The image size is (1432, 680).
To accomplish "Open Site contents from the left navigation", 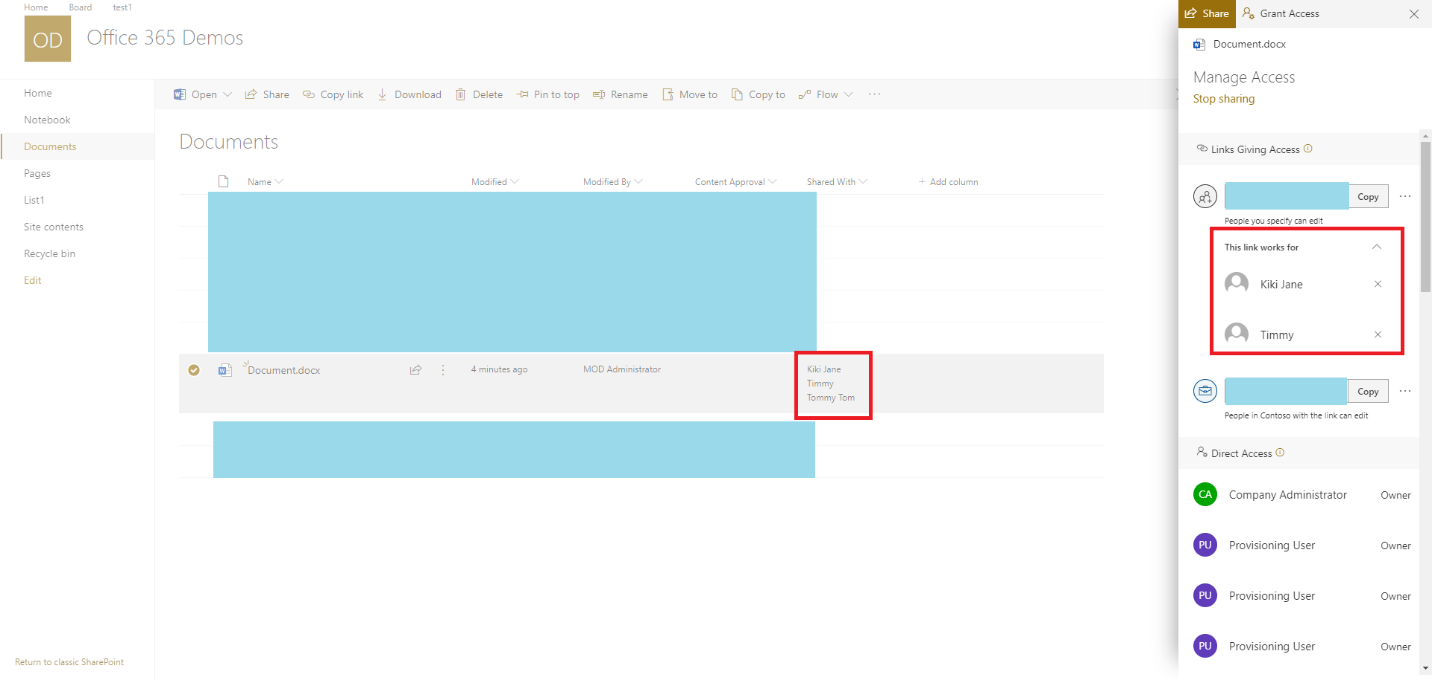I will 54,227.
